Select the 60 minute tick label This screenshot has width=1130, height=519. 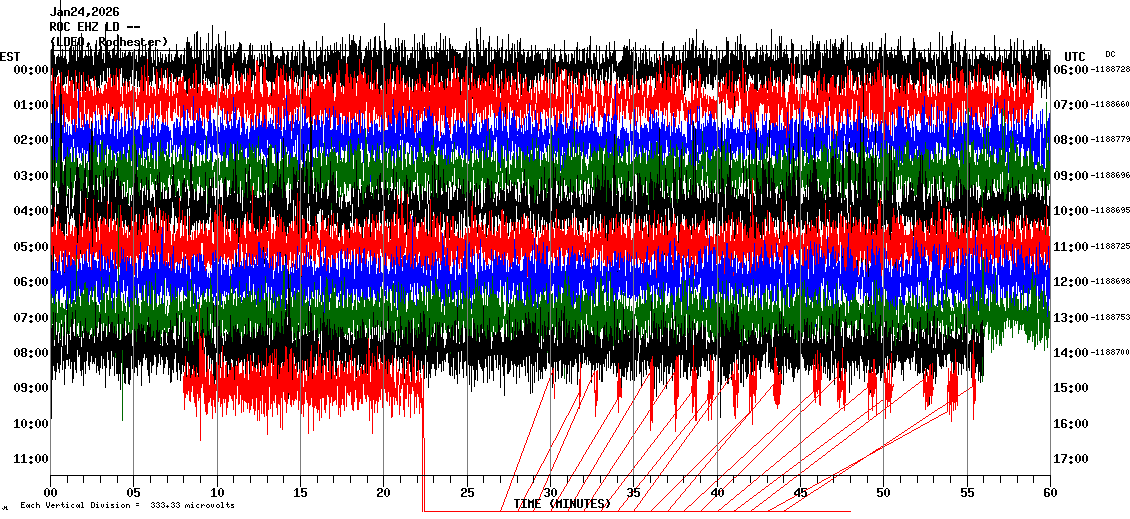(x=1049, y=493)
